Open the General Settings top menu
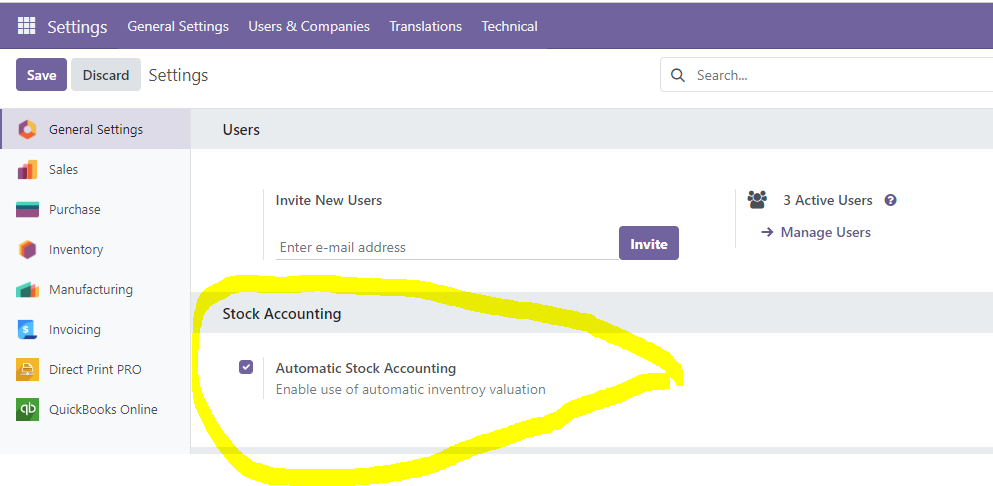This screenshot has width=993, height=486. pos(178,26)
